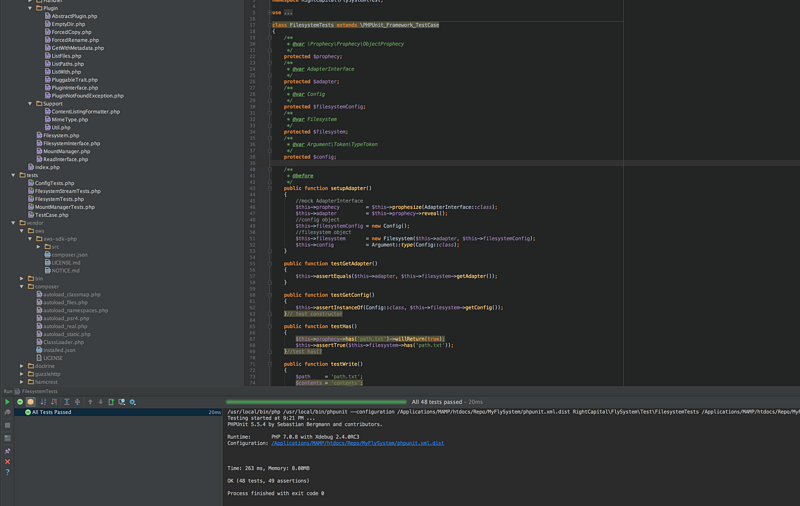This screenshot has height=506, width=800.
Task: Open FilesystemInterface.php file
Action: (68, 143)
